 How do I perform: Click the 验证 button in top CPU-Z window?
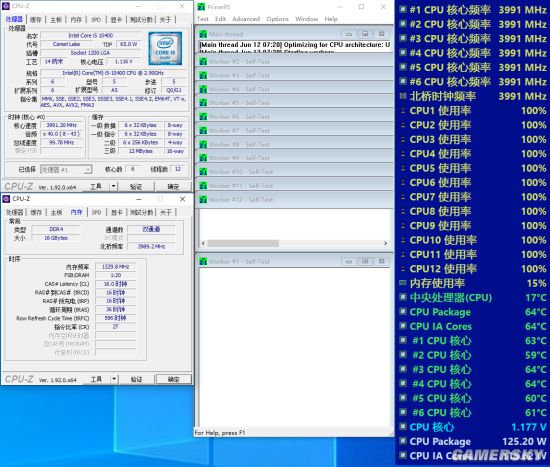click(136, 186)
